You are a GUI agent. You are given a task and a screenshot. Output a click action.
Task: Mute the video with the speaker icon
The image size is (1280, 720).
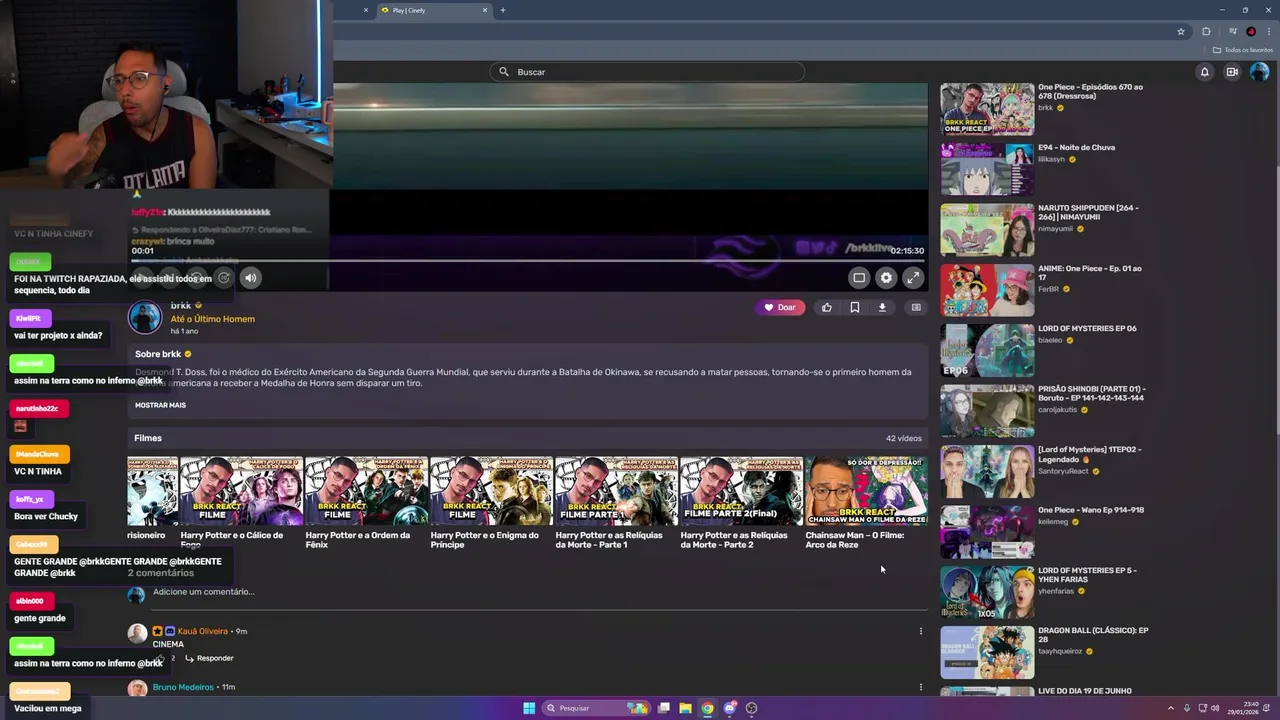click(251, 278)
